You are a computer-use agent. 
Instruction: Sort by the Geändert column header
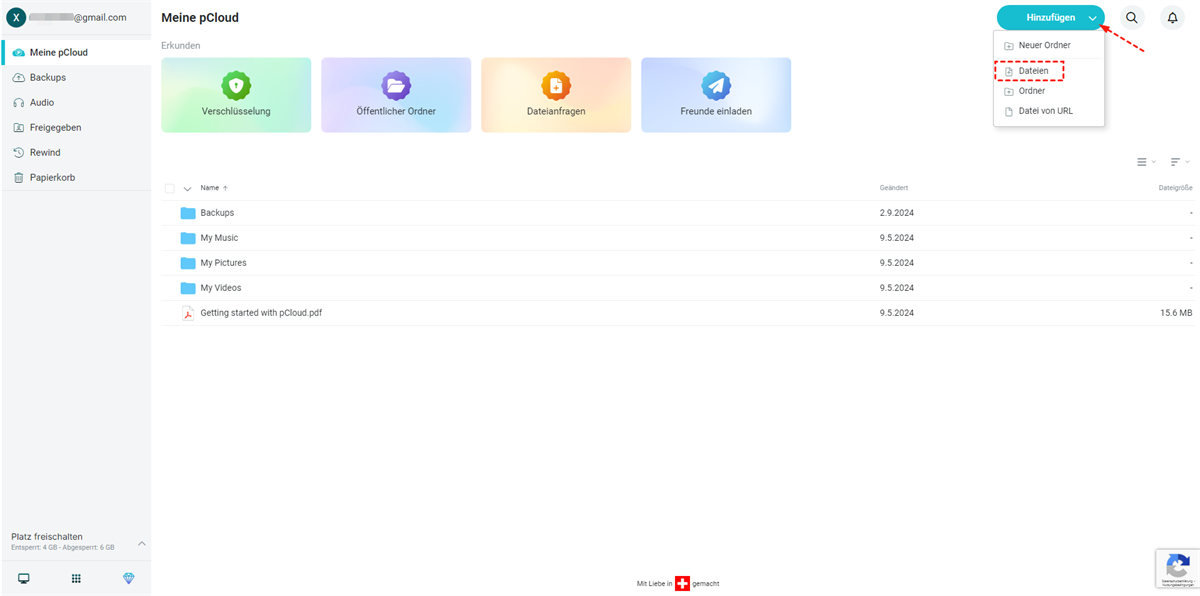coord(894,188)
